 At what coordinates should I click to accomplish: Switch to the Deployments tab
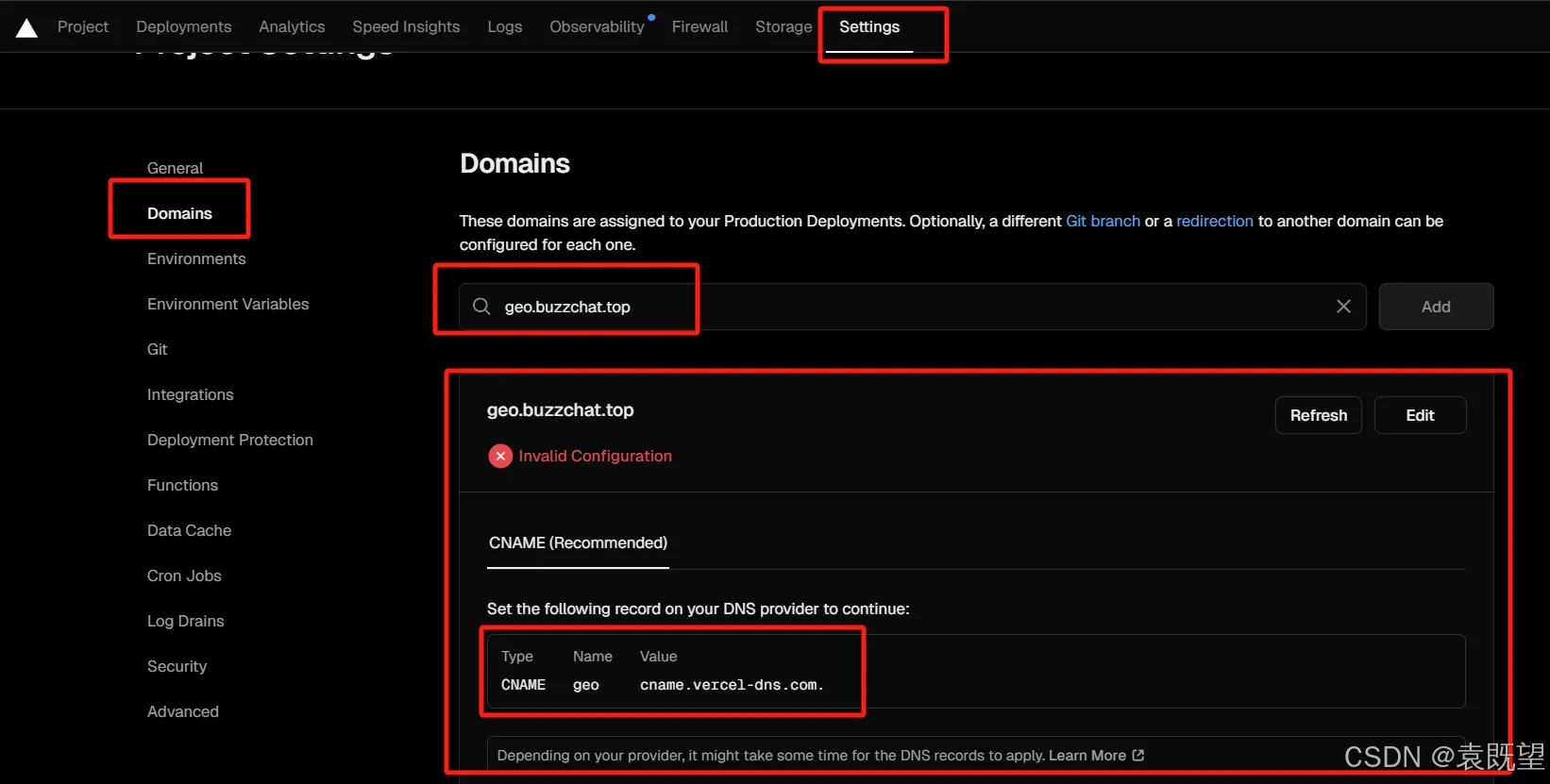[x=184, y=26]
